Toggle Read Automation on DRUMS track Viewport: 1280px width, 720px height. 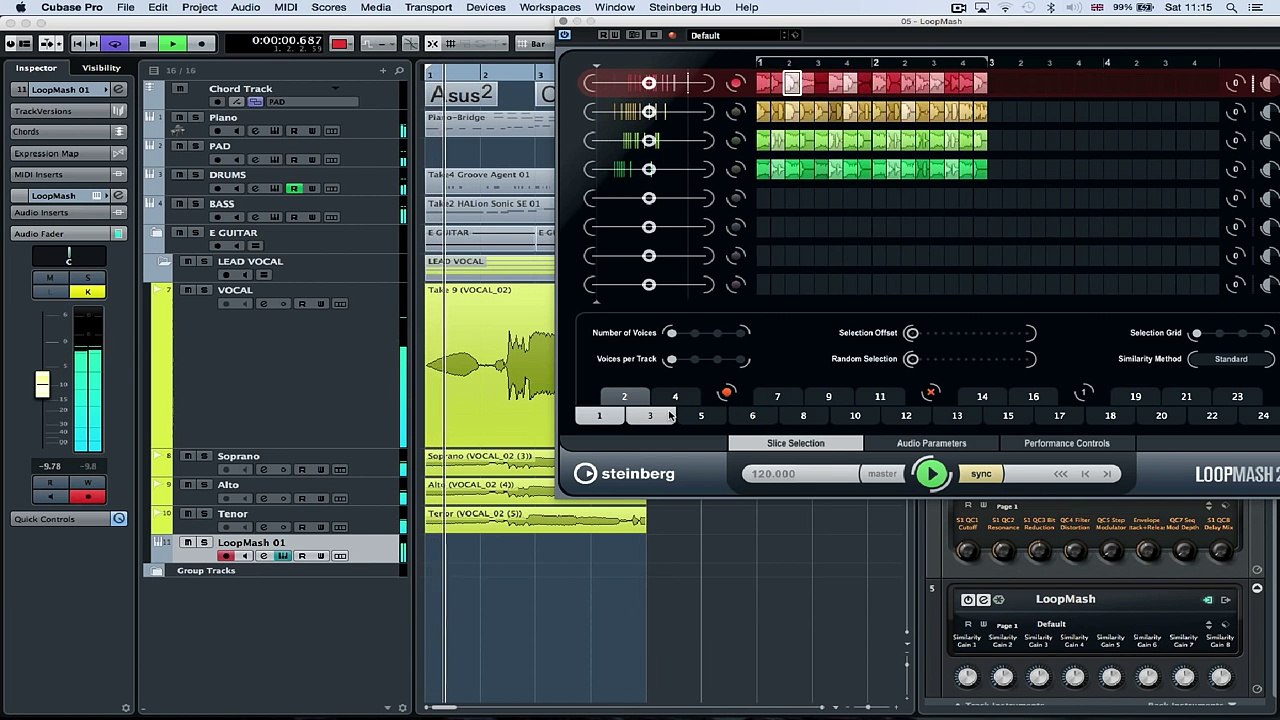pyautogui.click(x=294, y=189)
